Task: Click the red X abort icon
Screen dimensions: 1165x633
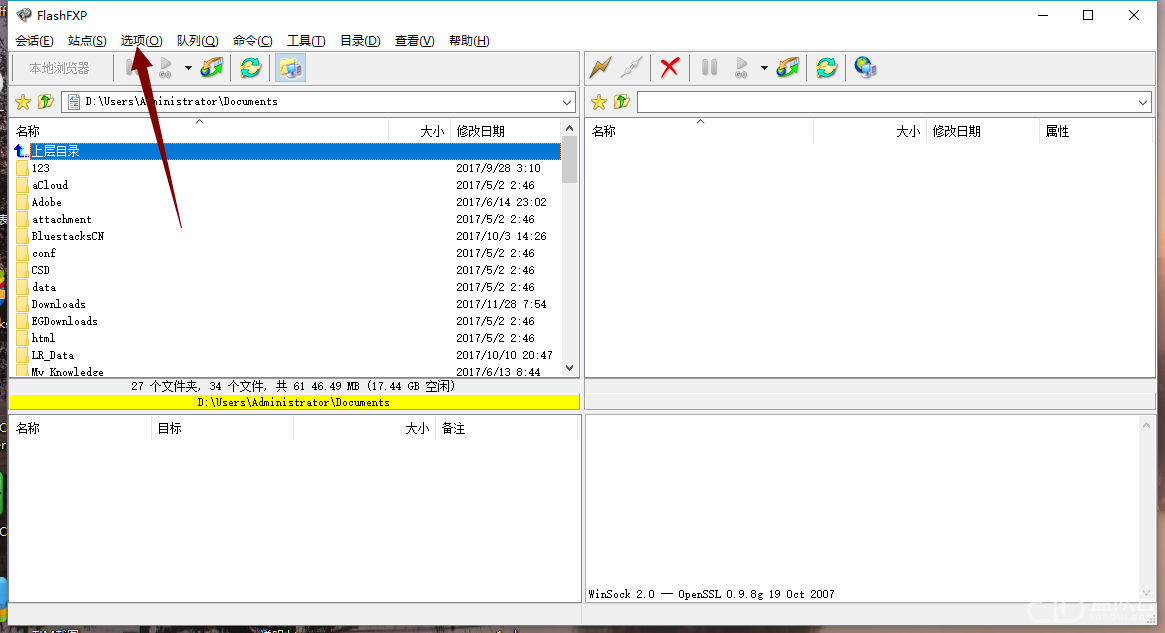Action: tap(670, 68)
